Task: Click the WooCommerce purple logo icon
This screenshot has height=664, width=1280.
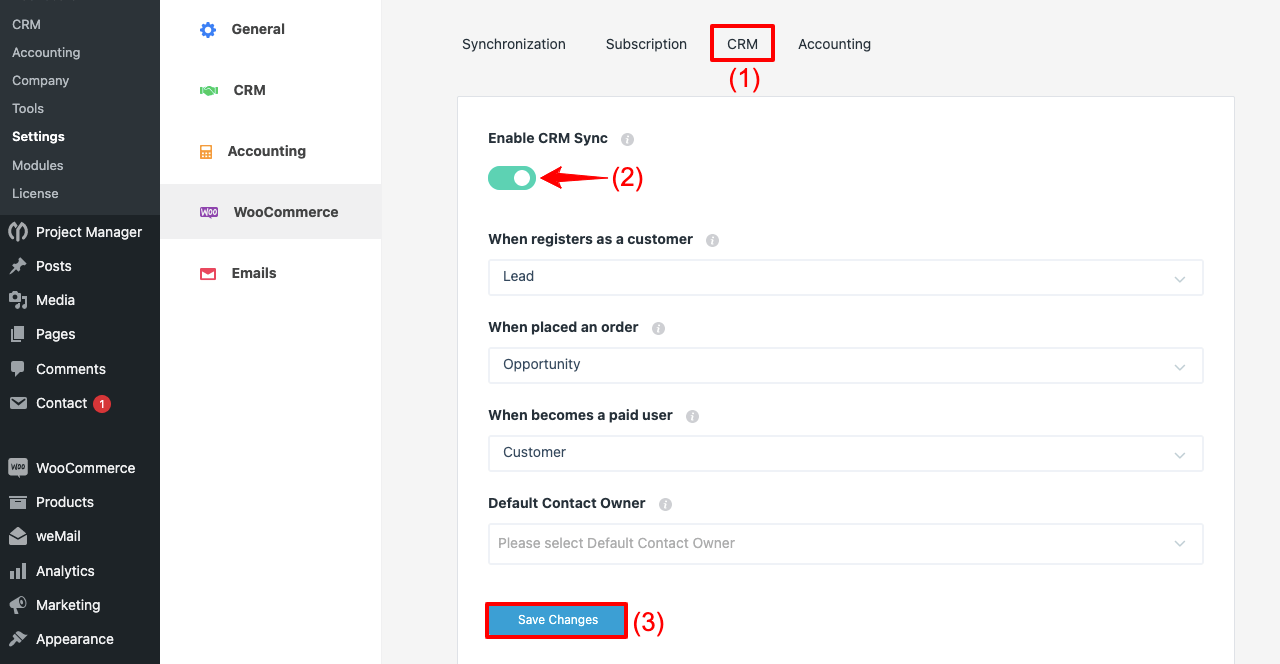Action: click(209, 212)
